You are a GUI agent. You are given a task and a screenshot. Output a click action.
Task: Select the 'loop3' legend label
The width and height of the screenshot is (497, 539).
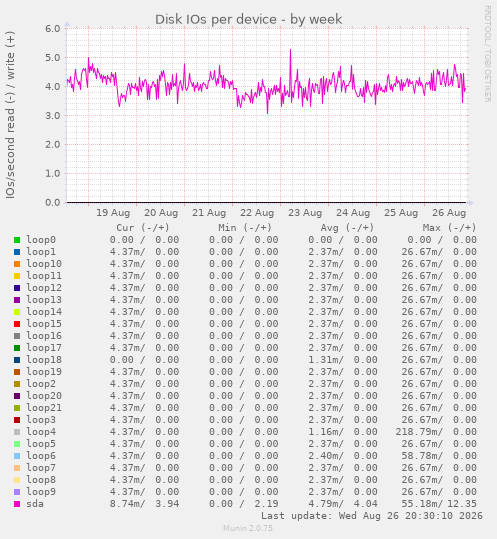pyautogui.click(x=41, y=420)
